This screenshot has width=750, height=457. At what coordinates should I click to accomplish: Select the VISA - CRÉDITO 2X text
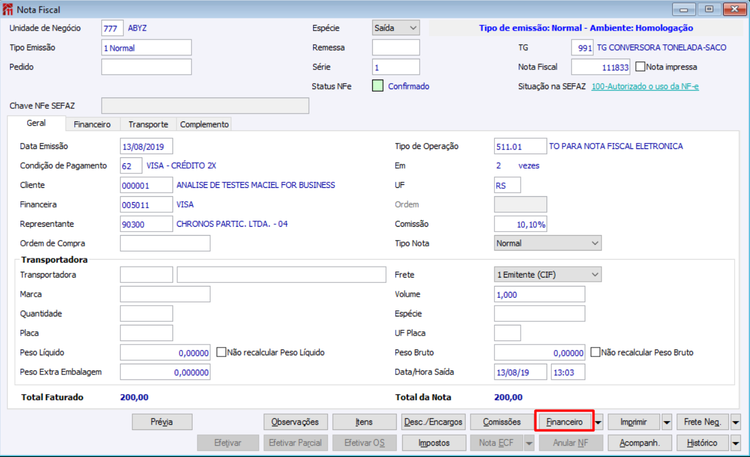click(181, 166)
